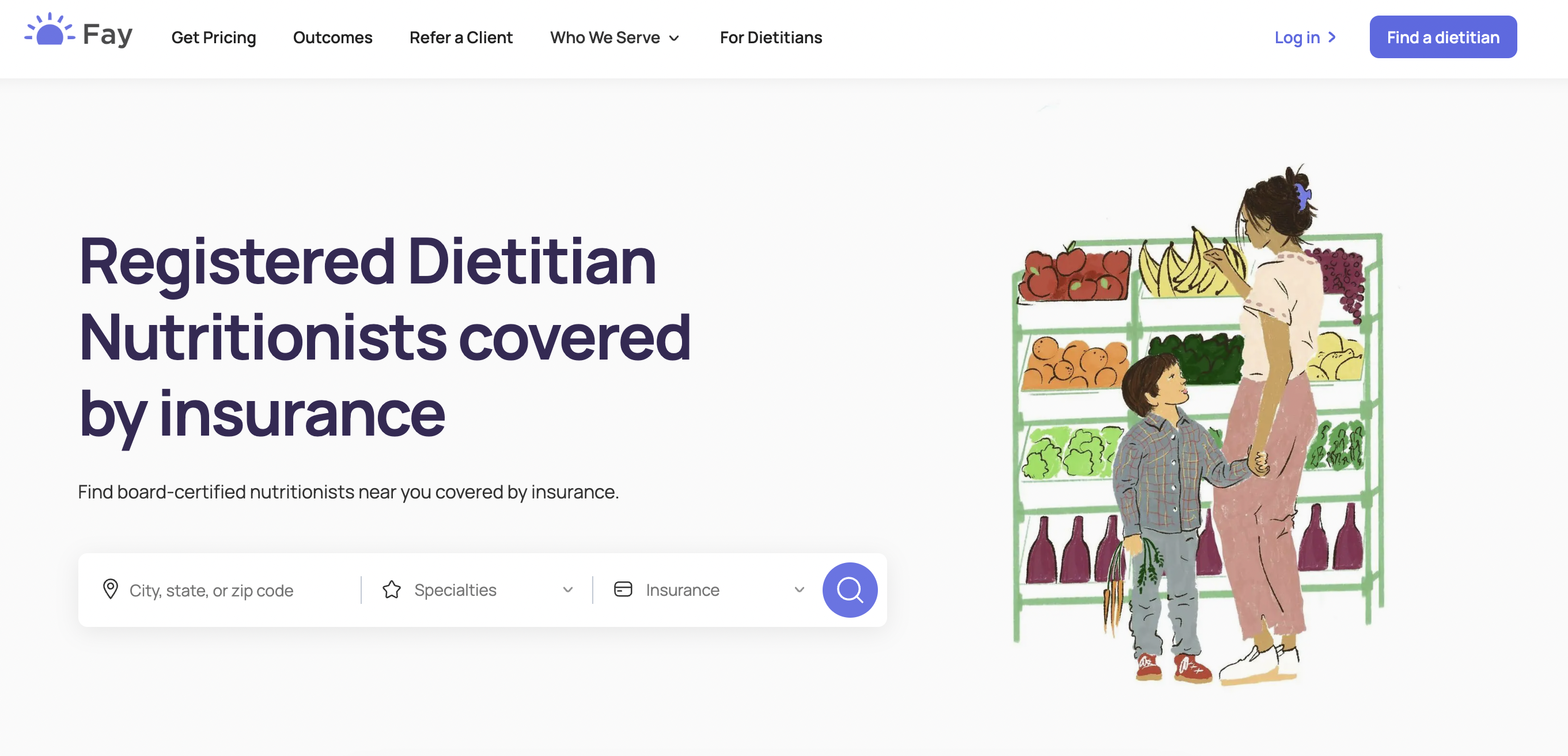1568x756 pixels.
Task: Click the location pin icon in search
Action: (x=109, y=589)
